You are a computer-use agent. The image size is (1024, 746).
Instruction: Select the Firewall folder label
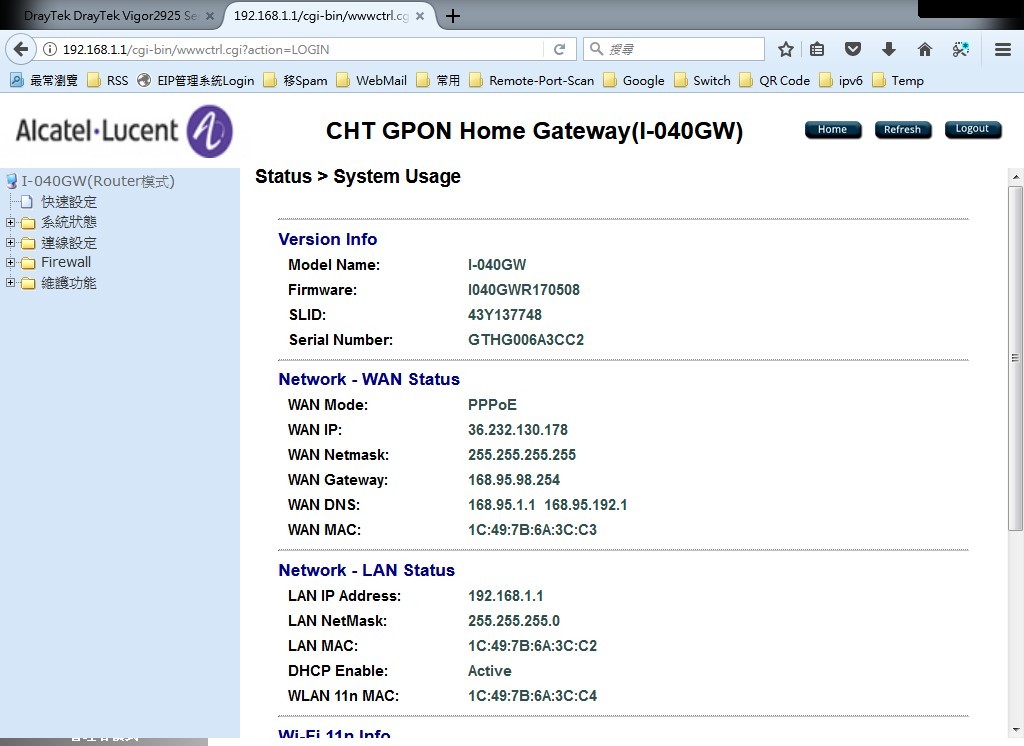[x=66, y=262]
